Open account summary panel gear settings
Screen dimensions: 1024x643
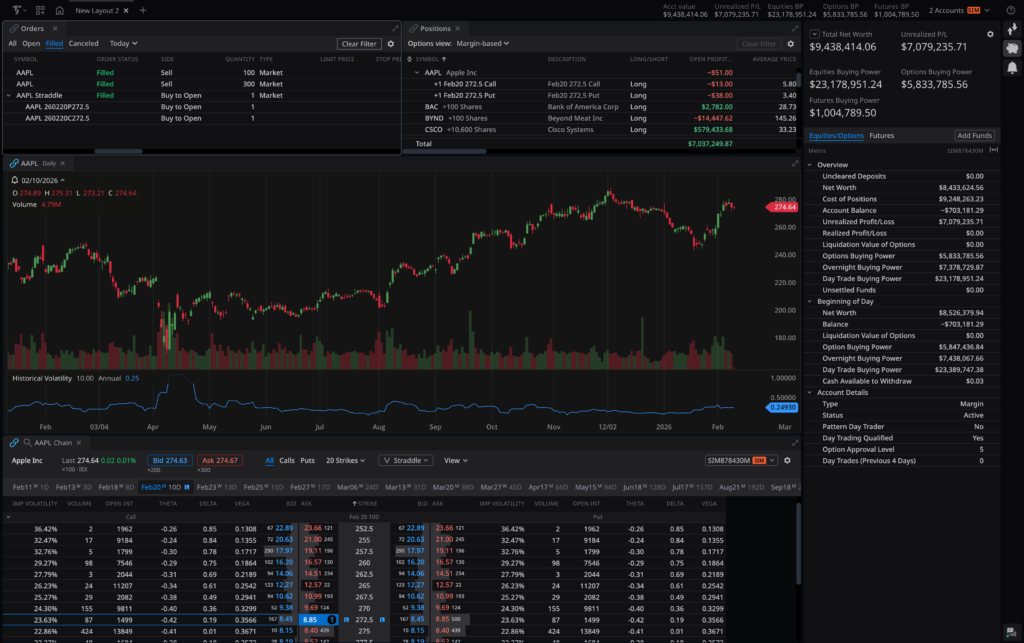coord(990,33)
